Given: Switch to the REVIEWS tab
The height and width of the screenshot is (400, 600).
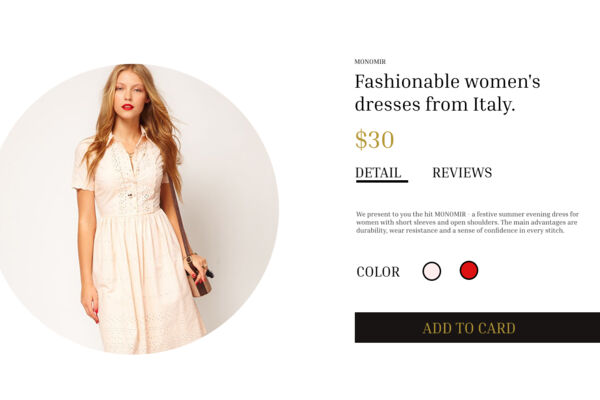Looking at the screenshot, I should 462,173.
